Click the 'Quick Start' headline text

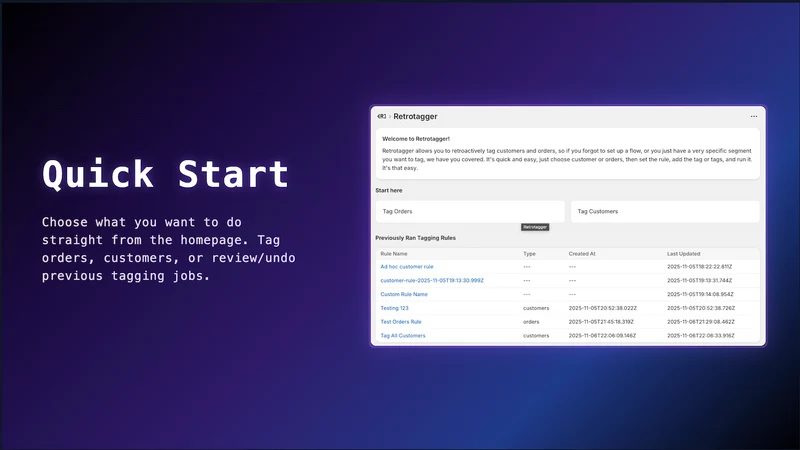coord(166,174)
